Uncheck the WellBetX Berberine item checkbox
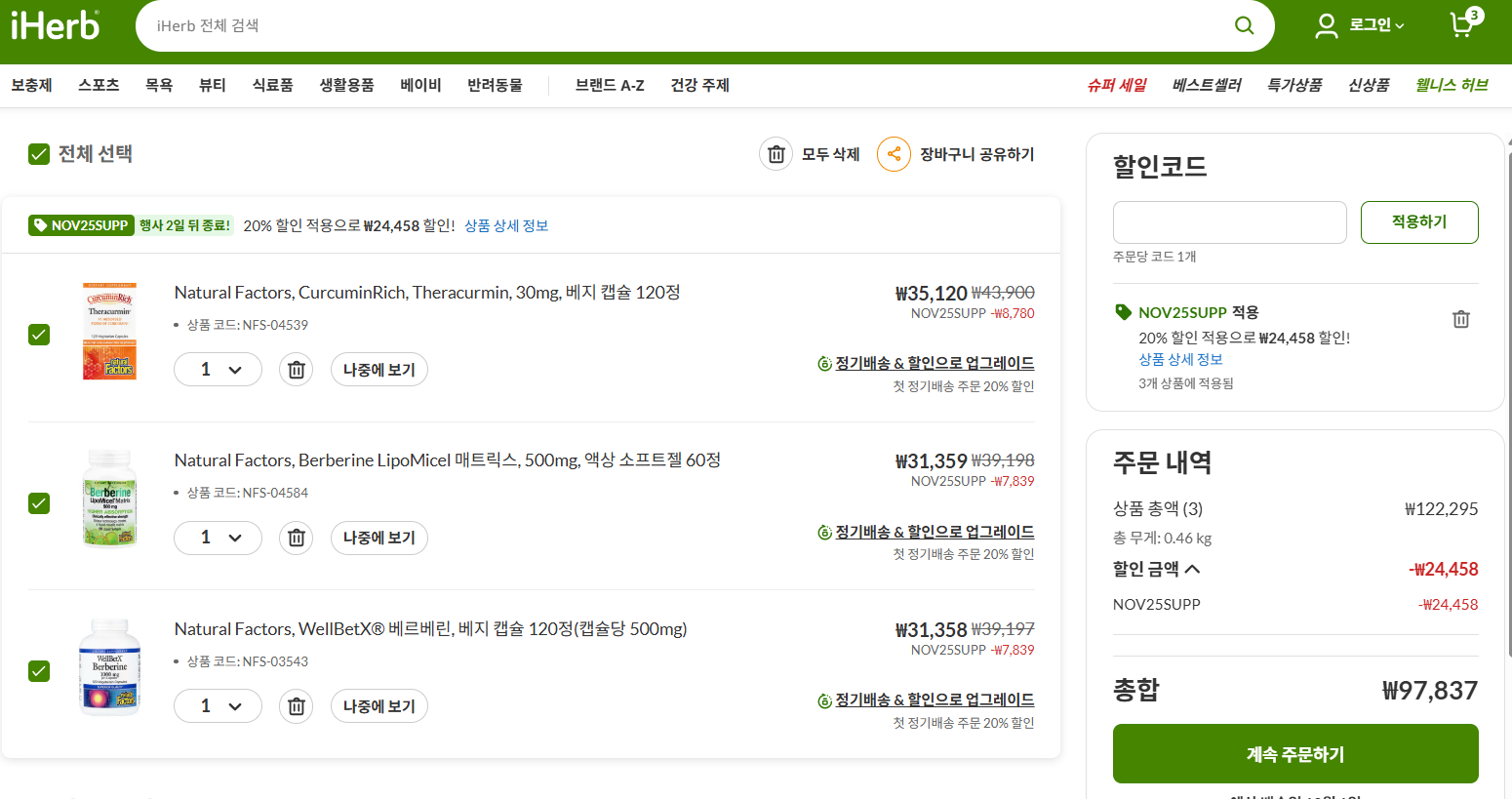Image resolution: width=1512 pixels, height=799 pixels. [x=39, y=671]
